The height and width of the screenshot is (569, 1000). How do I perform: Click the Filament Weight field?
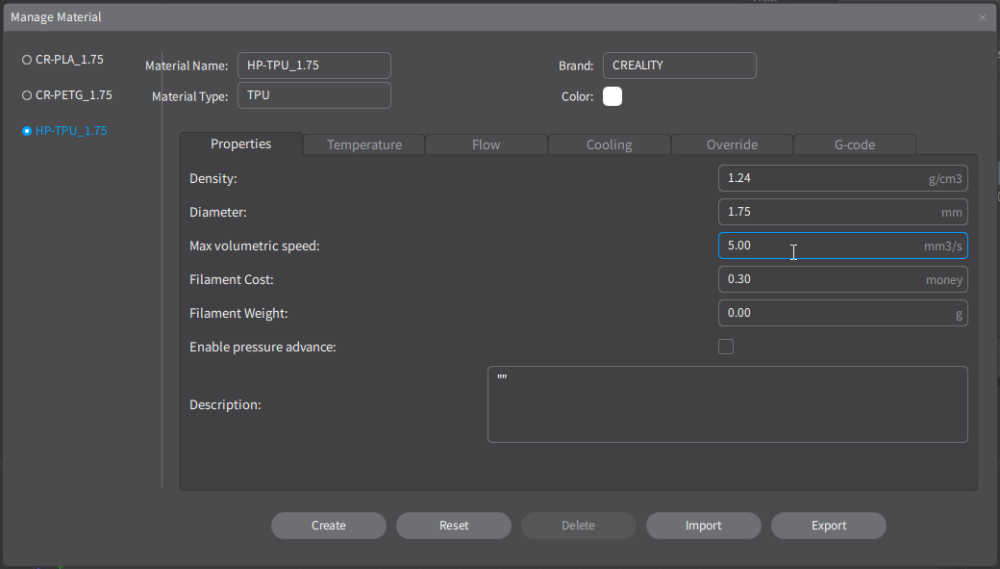click(843, 313)
